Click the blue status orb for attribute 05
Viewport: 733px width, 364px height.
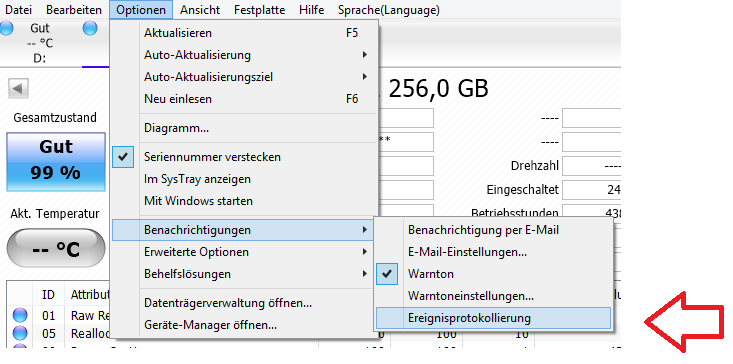20,333
